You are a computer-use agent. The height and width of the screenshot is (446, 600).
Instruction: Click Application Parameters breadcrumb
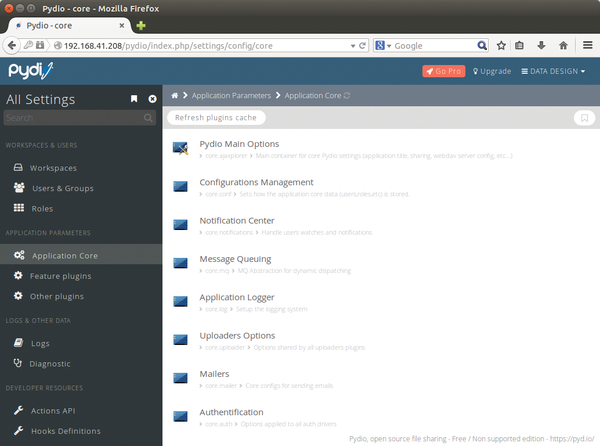pos(231,96)
